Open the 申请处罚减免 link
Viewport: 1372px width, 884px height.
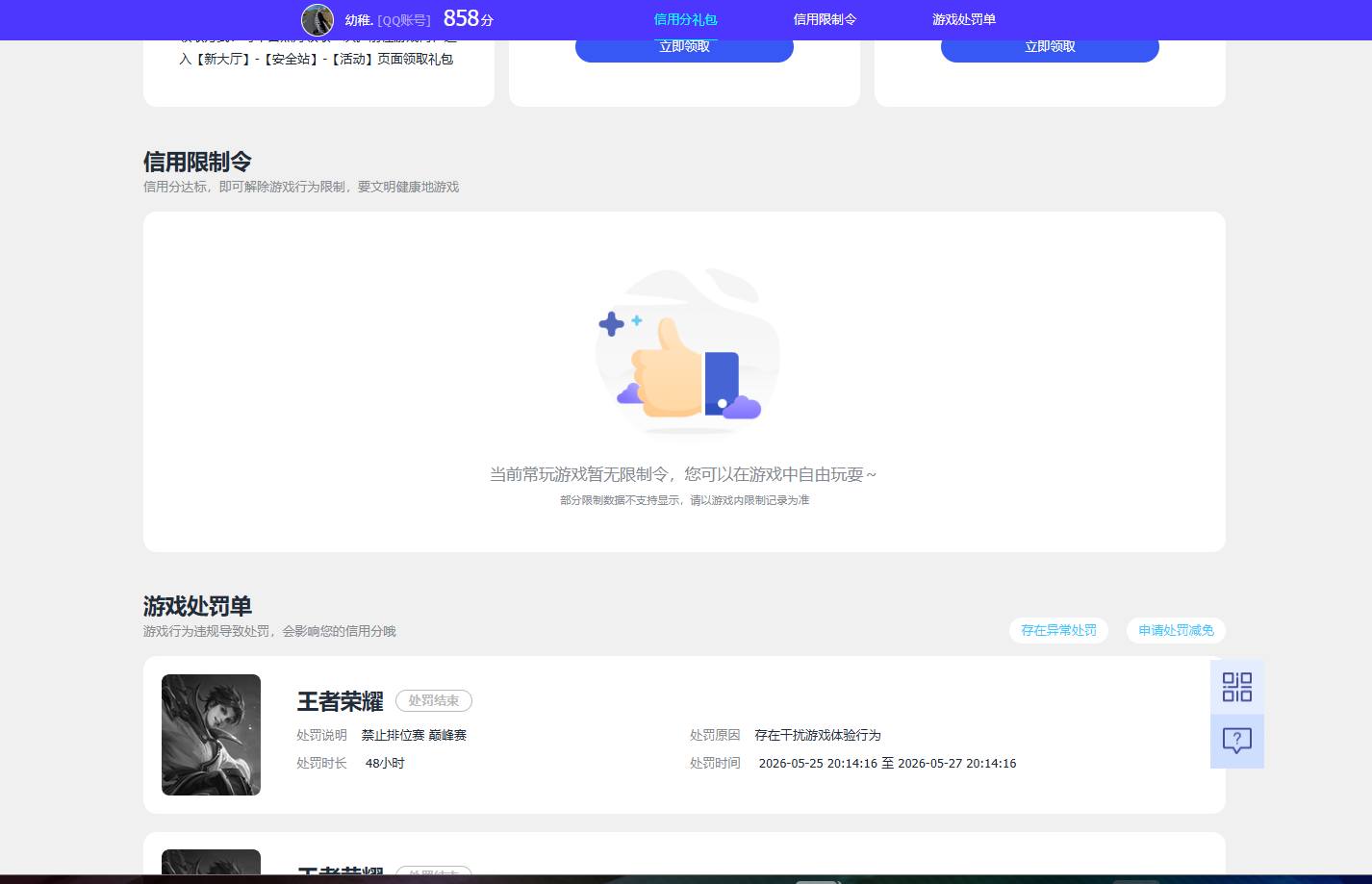pyautogui.click(x=1176, y=630)
